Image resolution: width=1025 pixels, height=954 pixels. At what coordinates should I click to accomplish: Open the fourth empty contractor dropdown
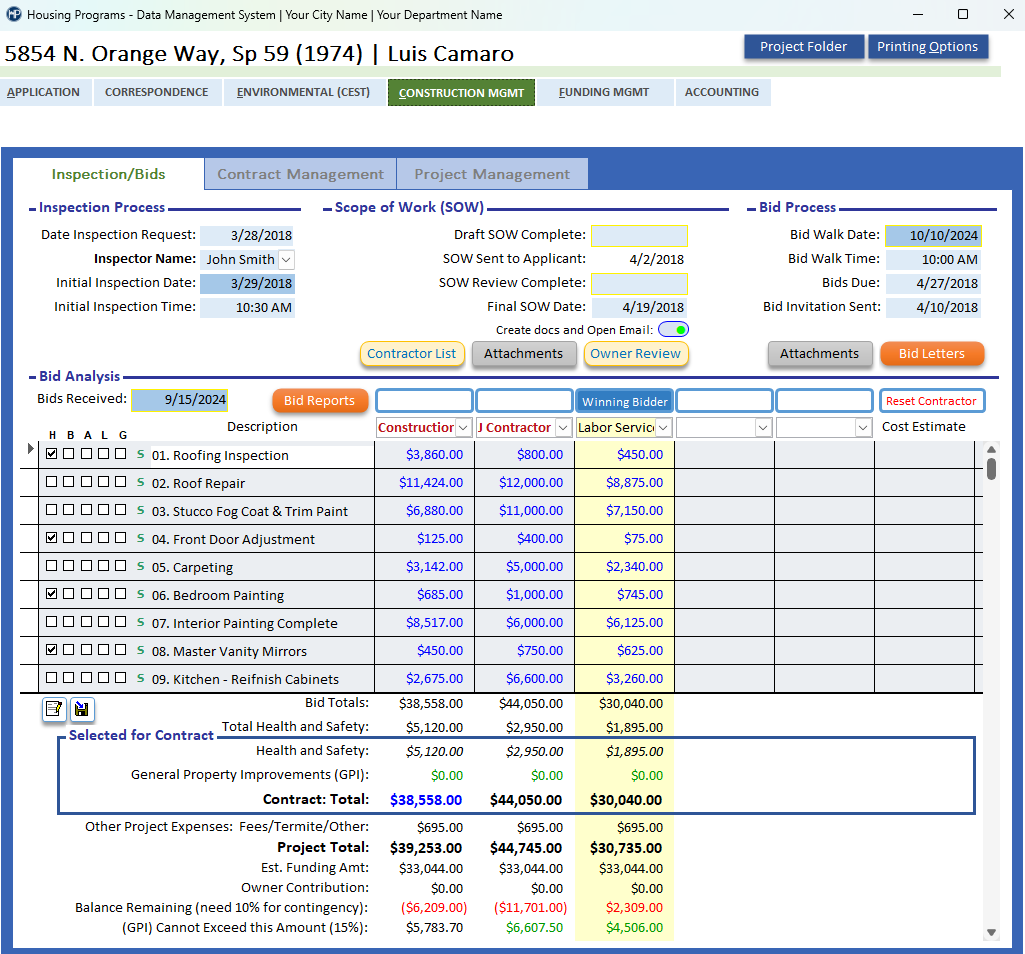click(763, 428)
